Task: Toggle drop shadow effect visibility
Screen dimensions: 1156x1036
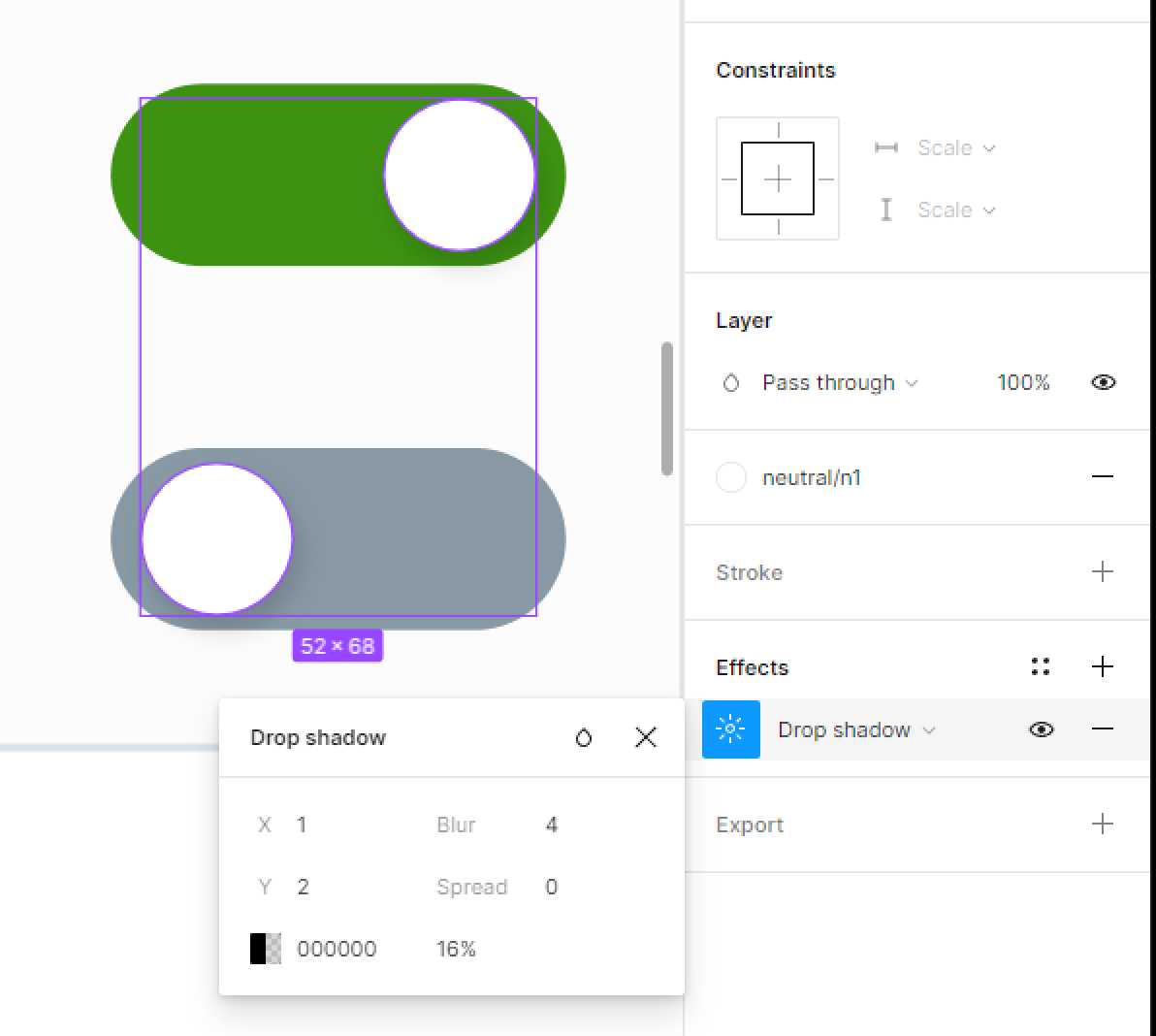Action: click(x=1041, y=729)
